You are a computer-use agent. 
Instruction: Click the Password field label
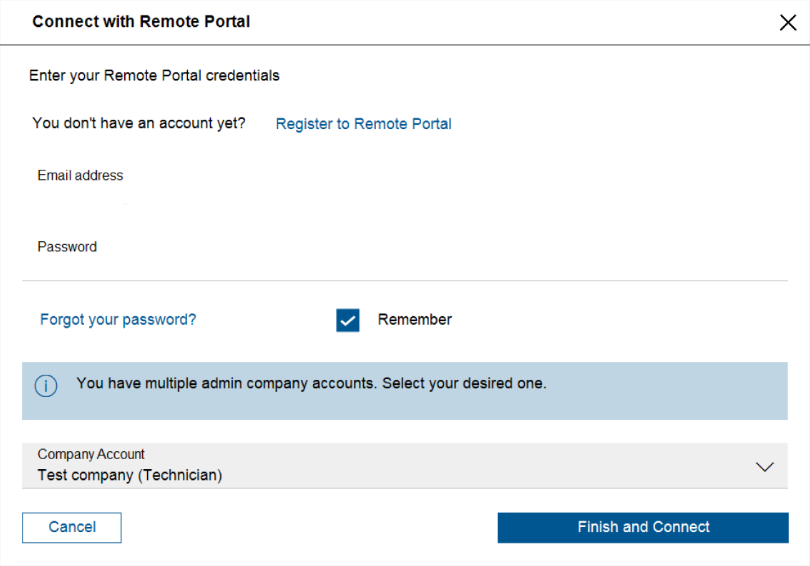tap(67, 247)
